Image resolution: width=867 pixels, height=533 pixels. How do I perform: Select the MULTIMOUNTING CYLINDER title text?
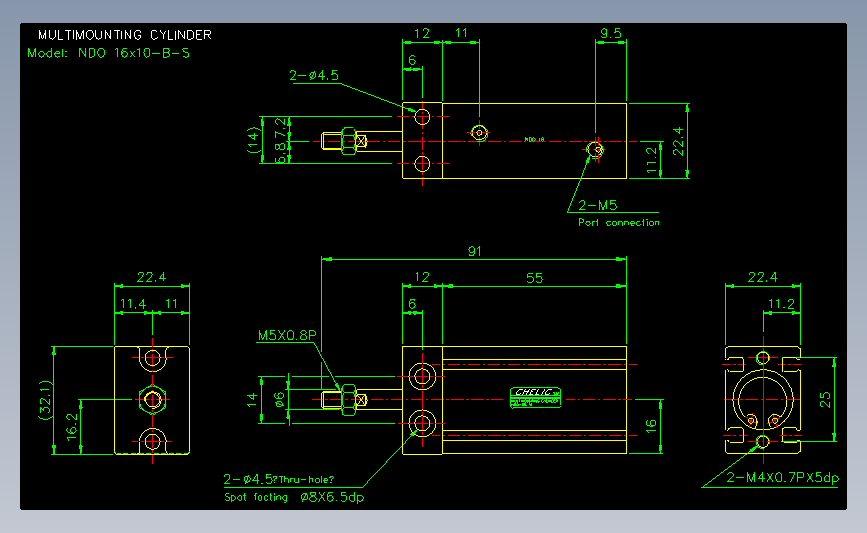click(125, 35)
